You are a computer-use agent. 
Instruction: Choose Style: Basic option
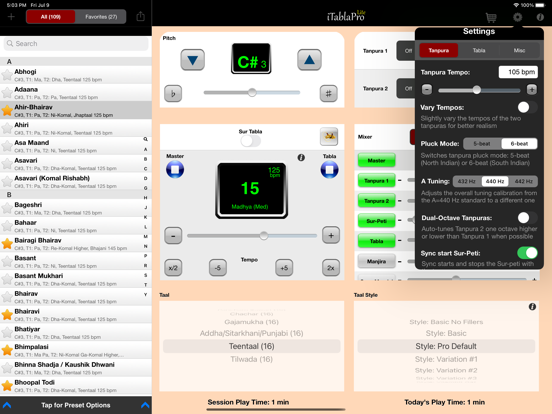[446, 333]
